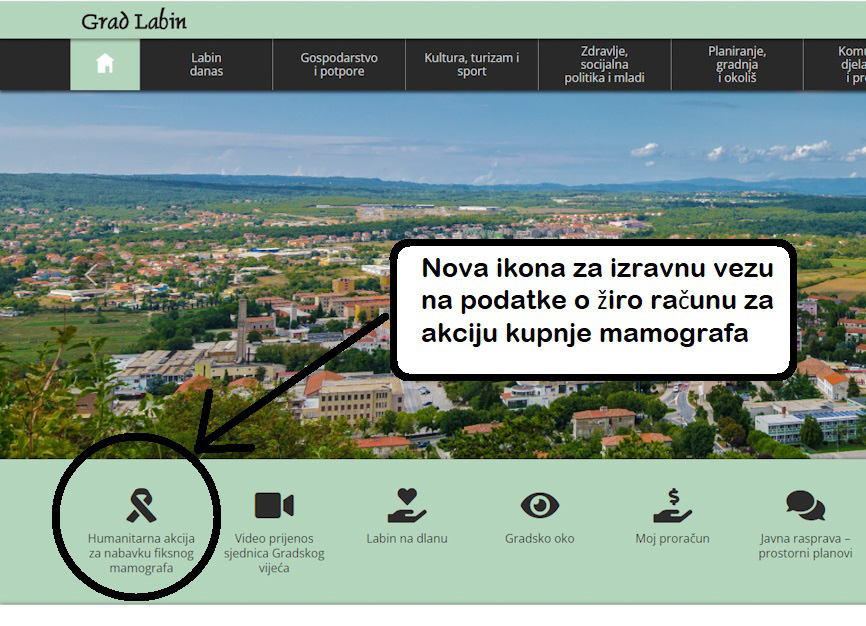Open Planiranje, gradnja i okoliš menu

coord(736,65)
